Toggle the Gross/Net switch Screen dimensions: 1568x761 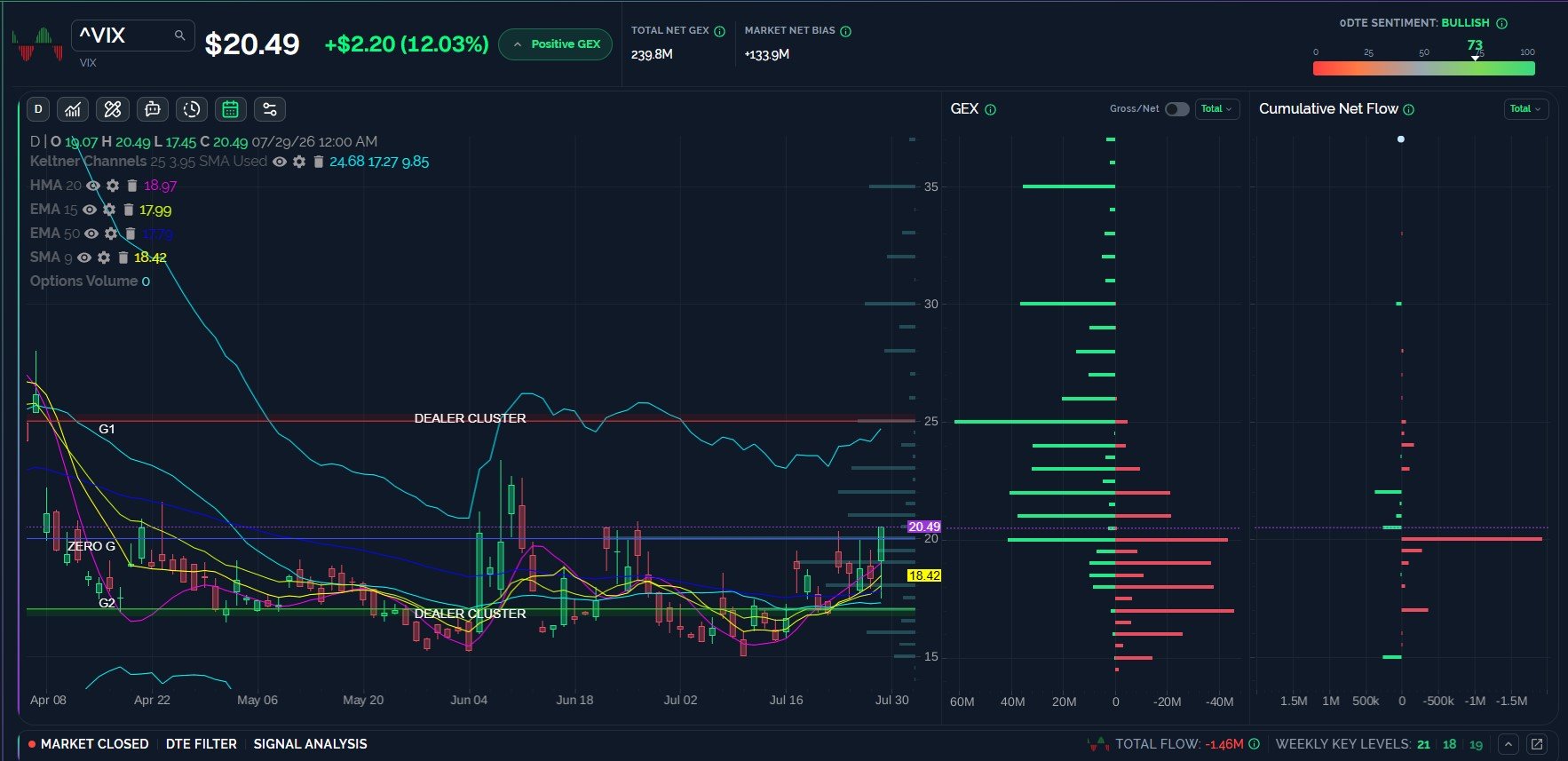click(x=1177, y=109)
